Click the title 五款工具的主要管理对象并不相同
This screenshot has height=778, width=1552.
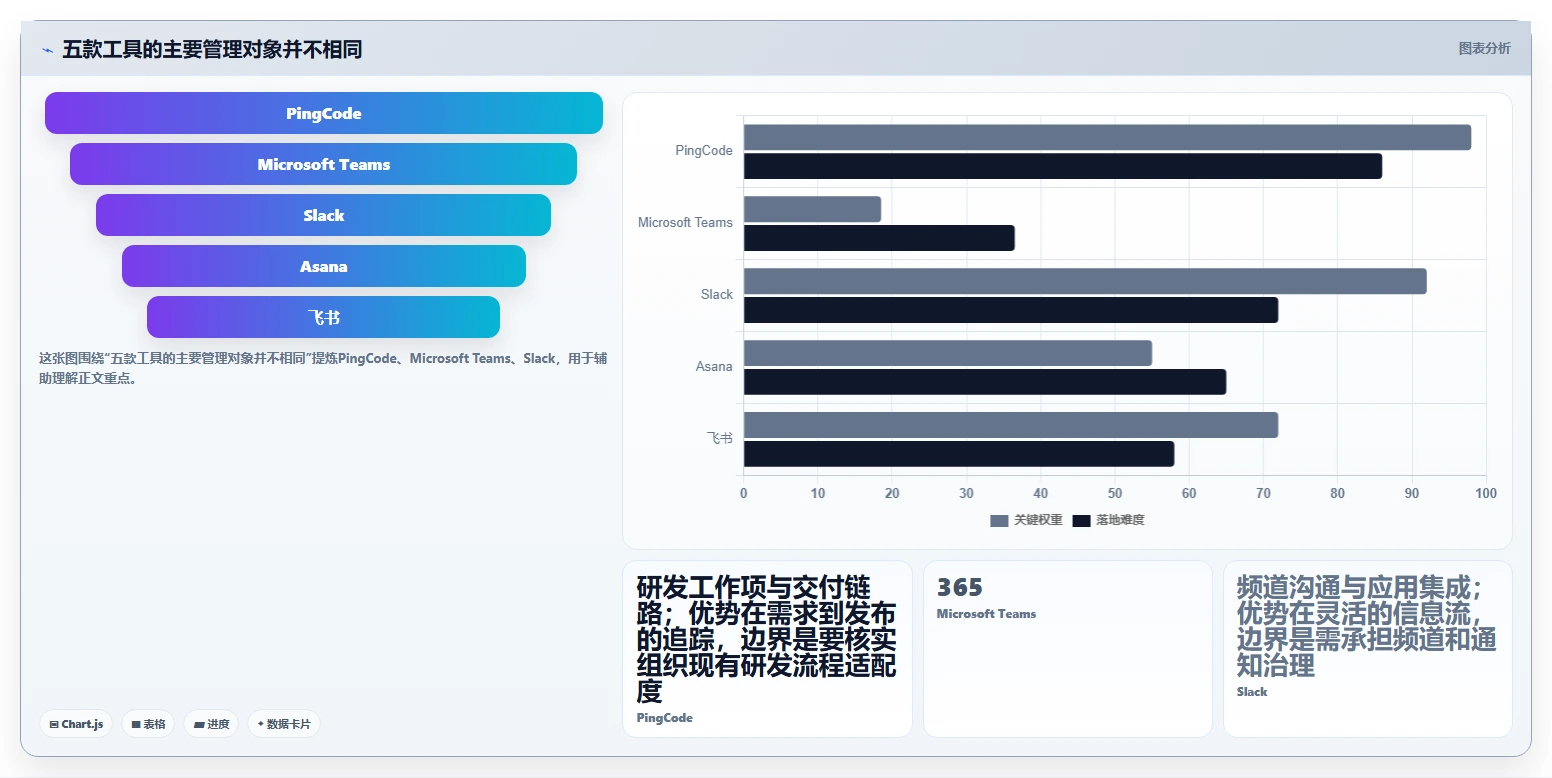pyautogui.click(x=212, y=49)
